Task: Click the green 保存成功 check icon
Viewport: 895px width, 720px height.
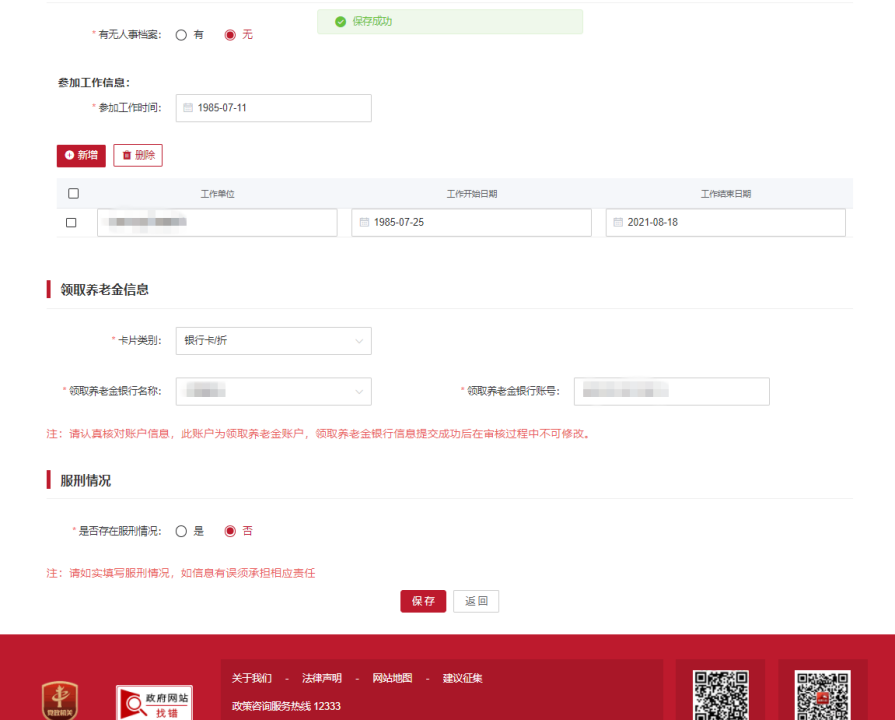Action: click(340, 21)
